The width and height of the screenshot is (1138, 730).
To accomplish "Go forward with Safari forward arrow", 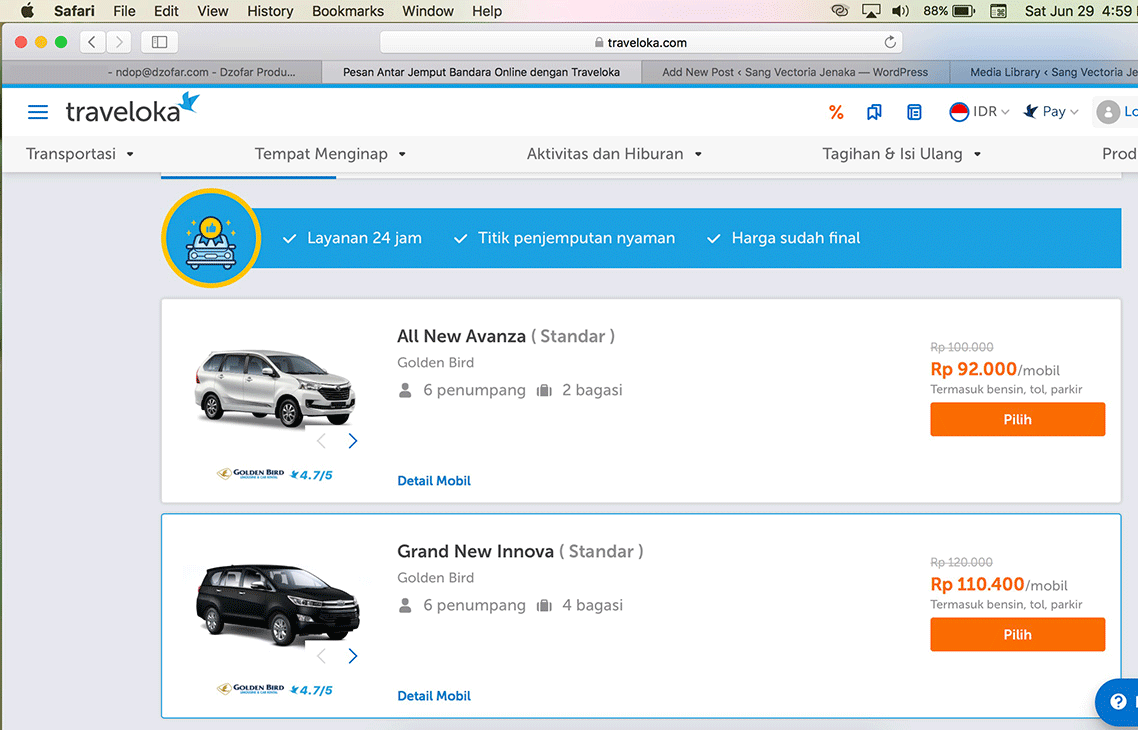I will (x=119, y=42).
